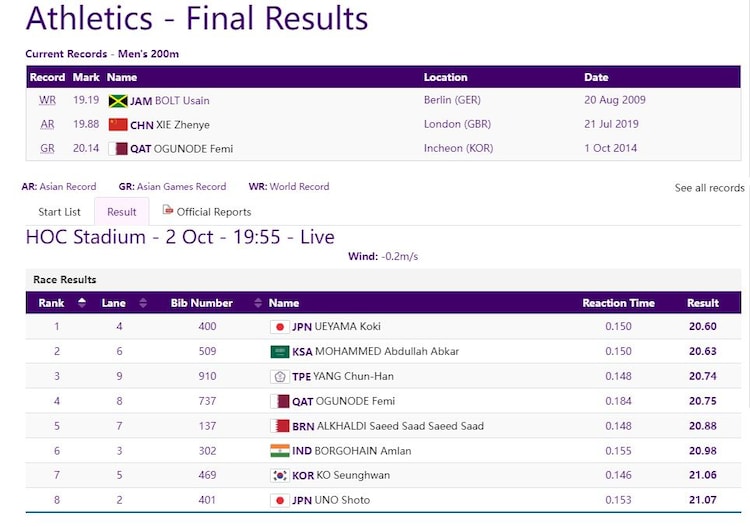The width and height of the screenshot is (750, 527).
Task: Open athlete UEYAMA Koki's name link
Action: (x=347, y=327)
